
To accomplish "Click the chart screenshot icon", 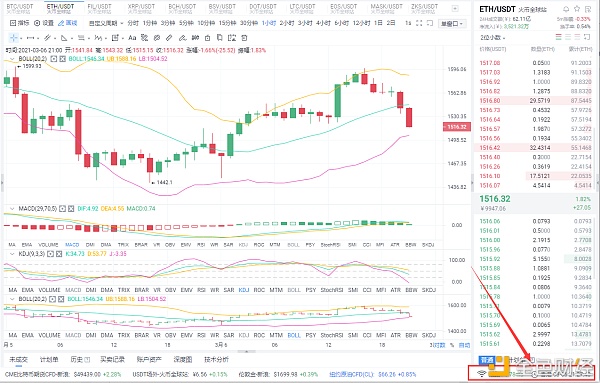I will pyautogui.click(x=232, y=38).
